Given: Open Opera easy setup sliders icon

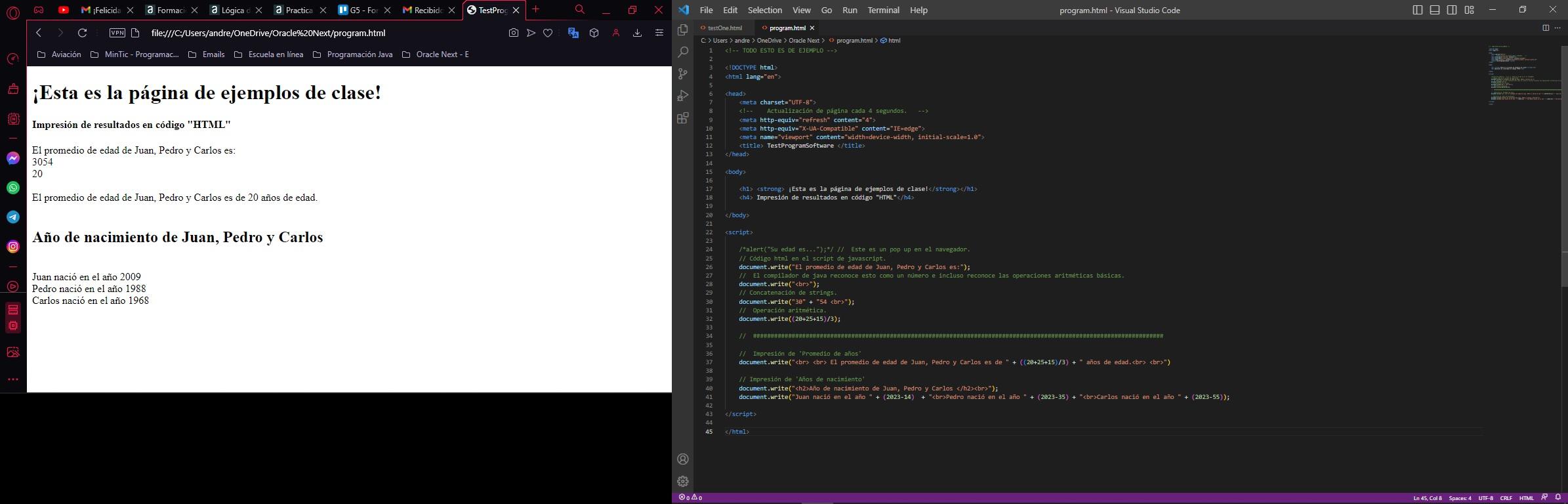Looking at the screenshot, I should [659, 33].
